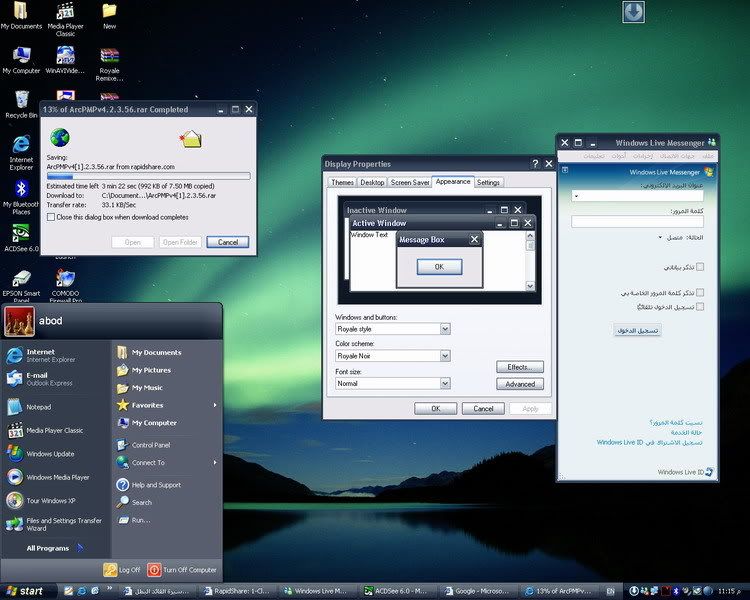Click the abod user account picture

(20, 321)
